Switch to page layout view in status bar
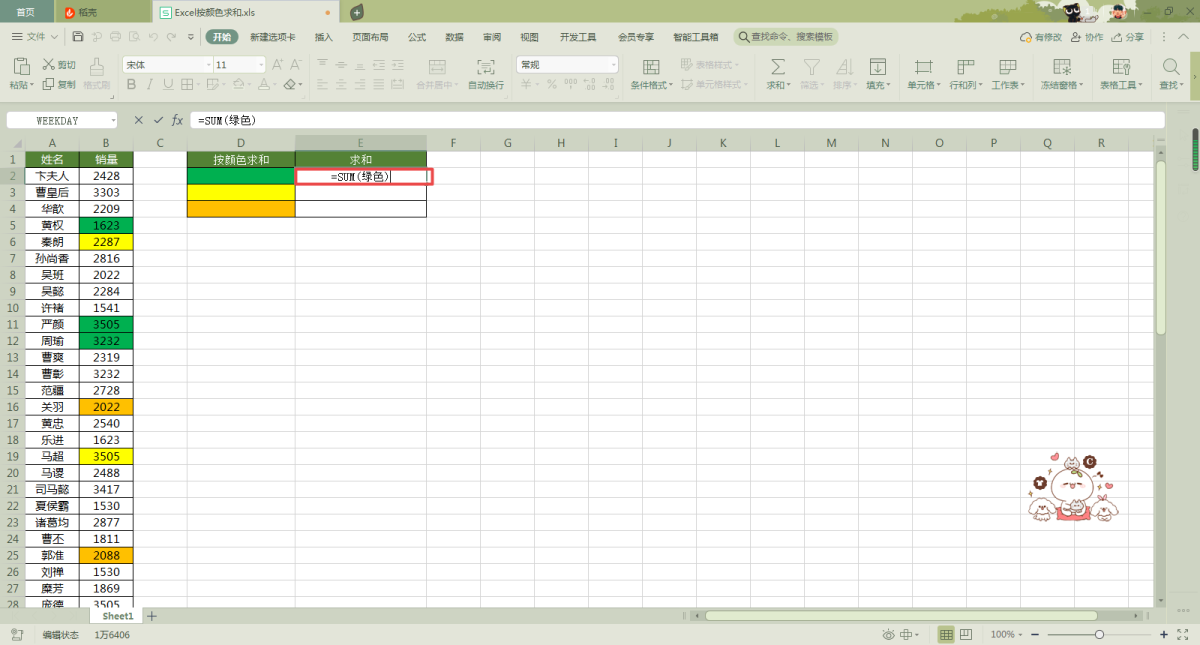The image size is (1200, 645). (x=967, y=635)
